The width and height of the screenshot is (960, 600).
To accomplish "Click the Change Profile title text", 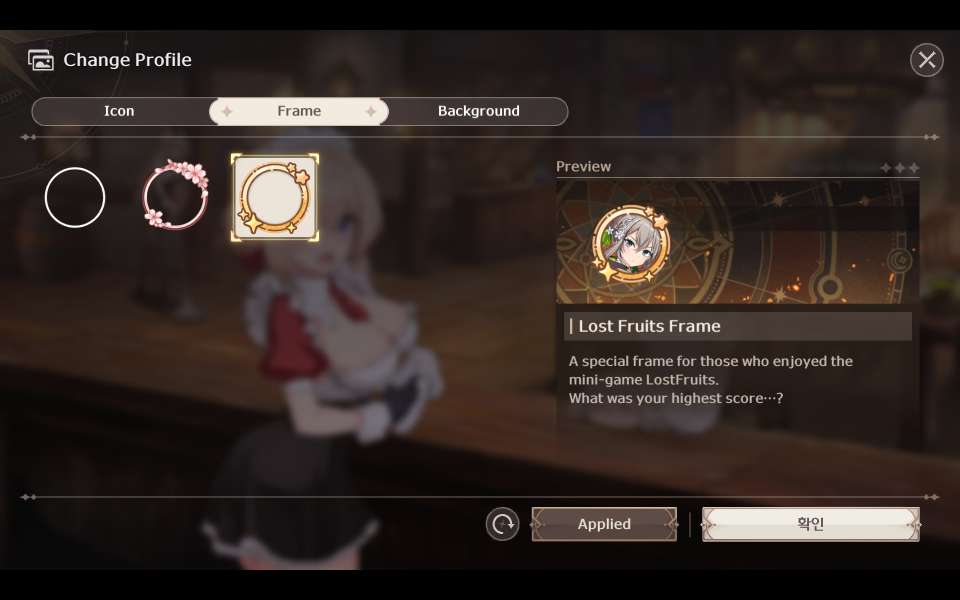I will [x=127, y=60].
